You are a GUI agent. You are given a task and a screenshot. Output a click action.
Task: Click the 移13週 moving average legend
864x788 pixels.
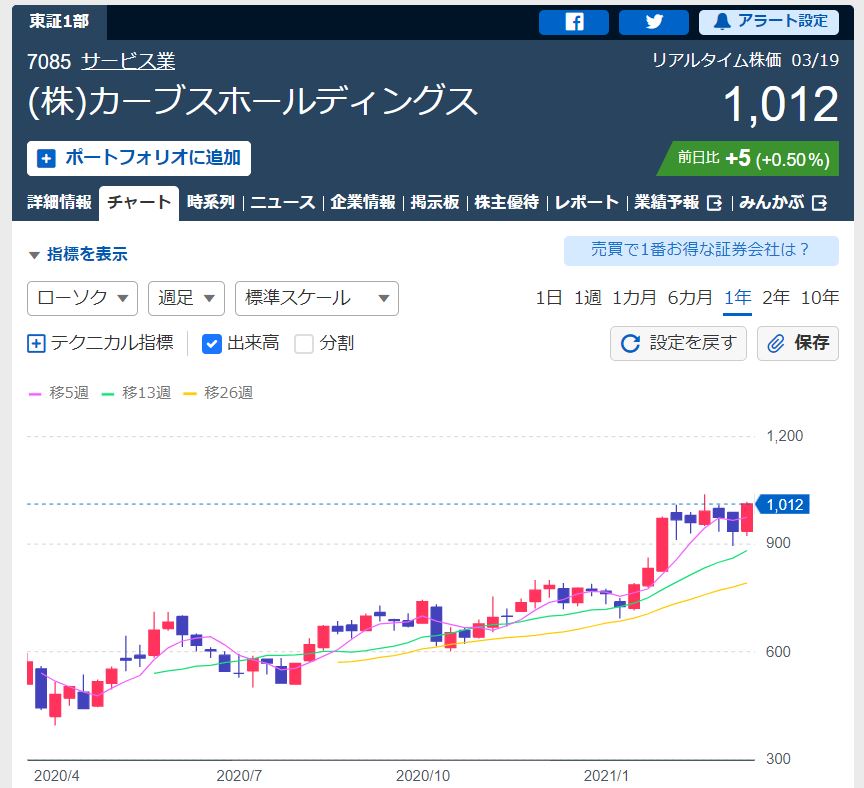pyautogui.click(x=137, y=393)
